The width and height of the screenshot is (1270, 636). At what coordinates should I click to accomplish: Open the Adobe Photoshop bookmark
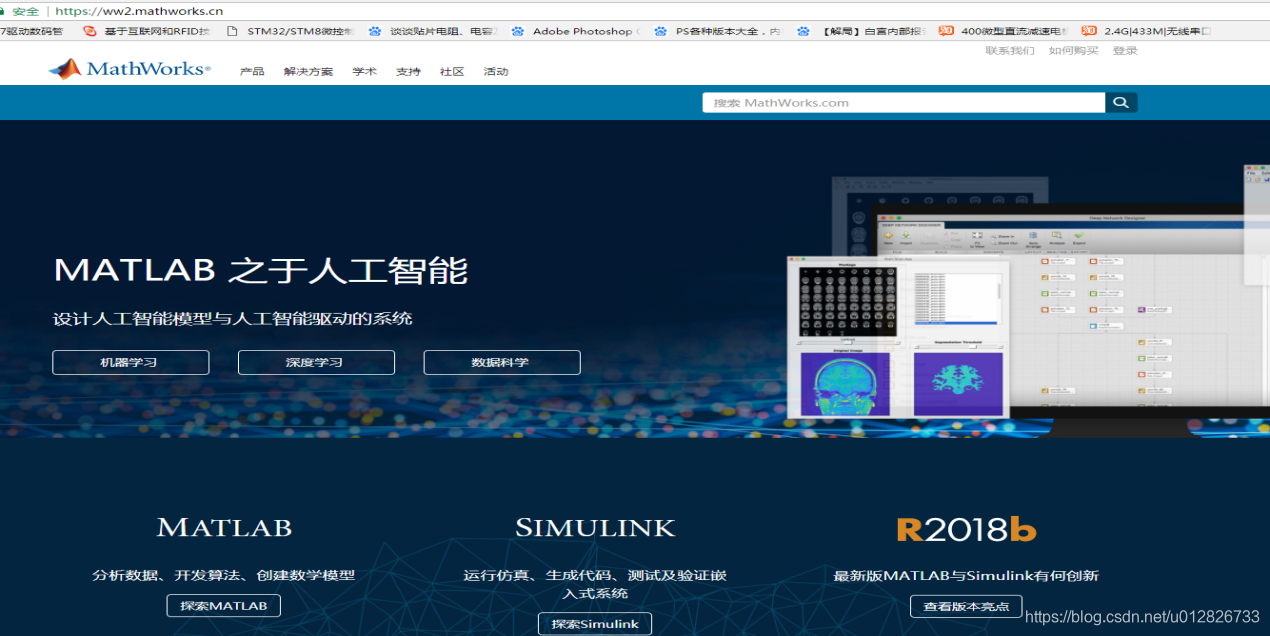point(575,31)
